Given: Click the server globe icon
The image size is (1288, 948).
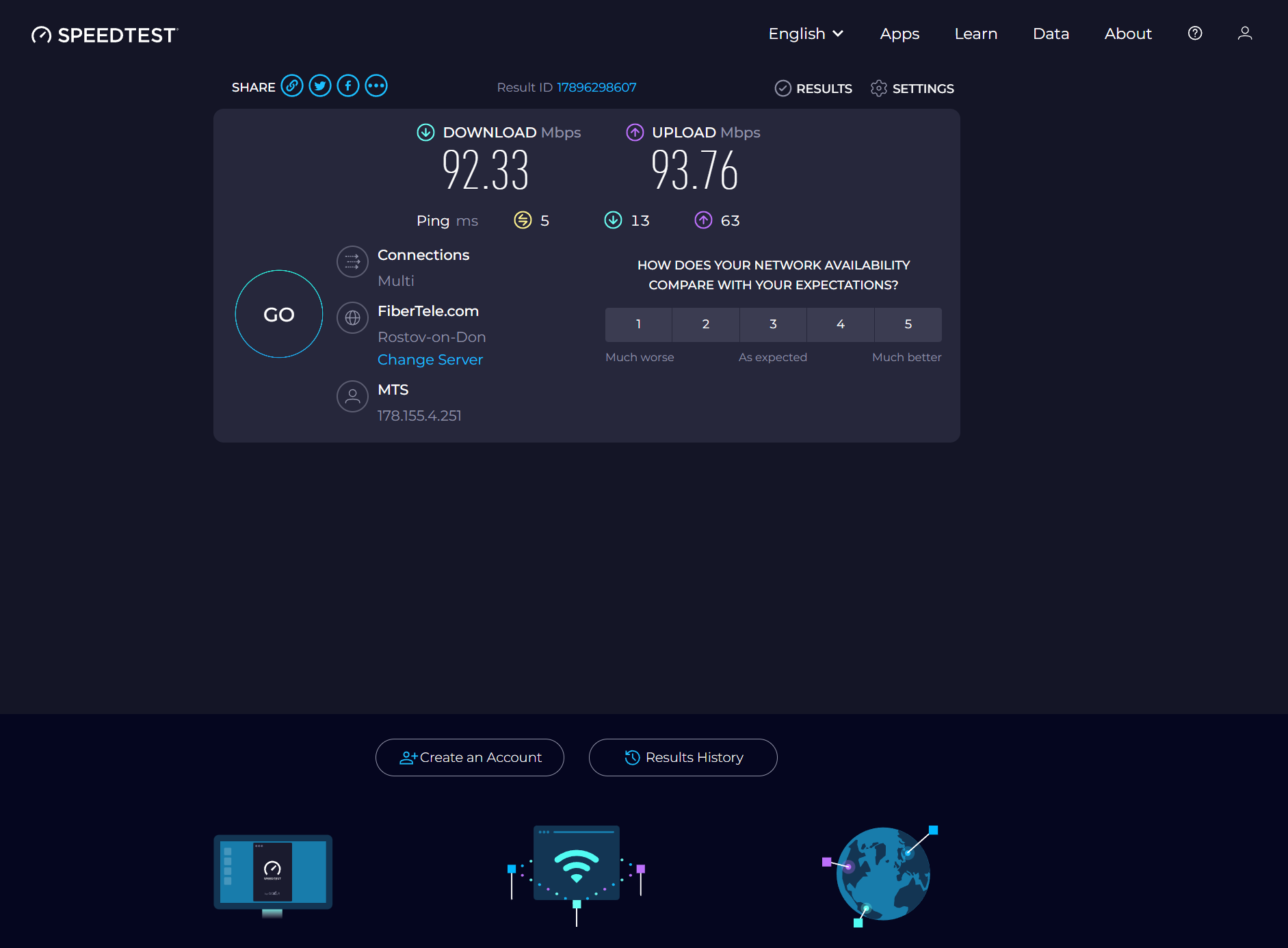Looking at the screenshot, I should 352,317.
